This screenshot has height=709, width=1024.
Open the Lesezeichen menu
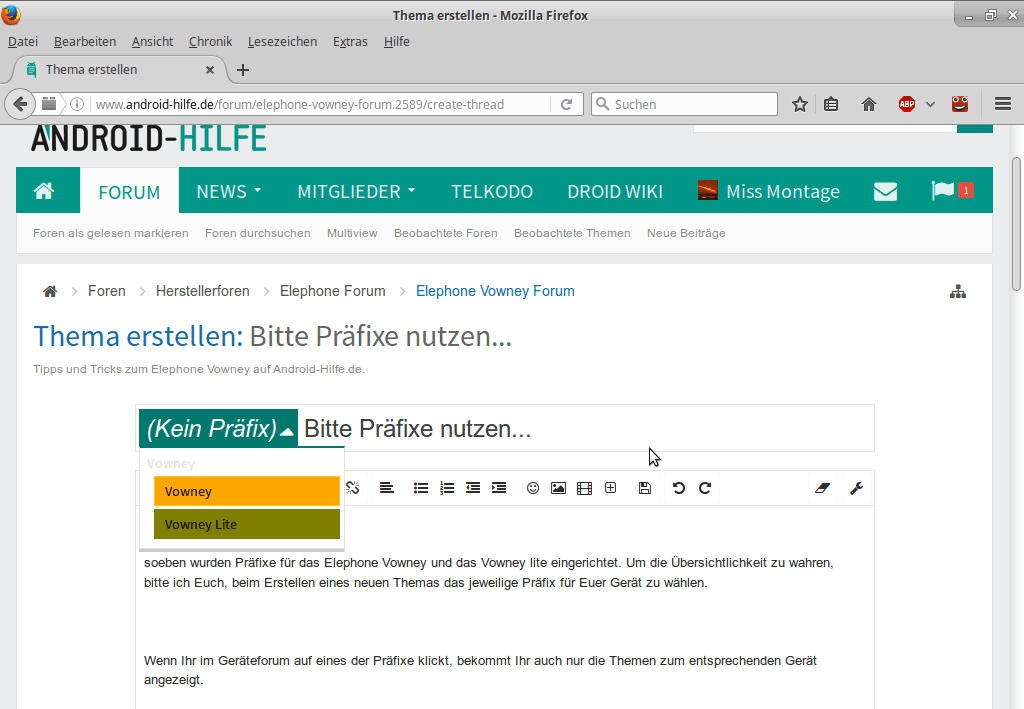point(282,42)
